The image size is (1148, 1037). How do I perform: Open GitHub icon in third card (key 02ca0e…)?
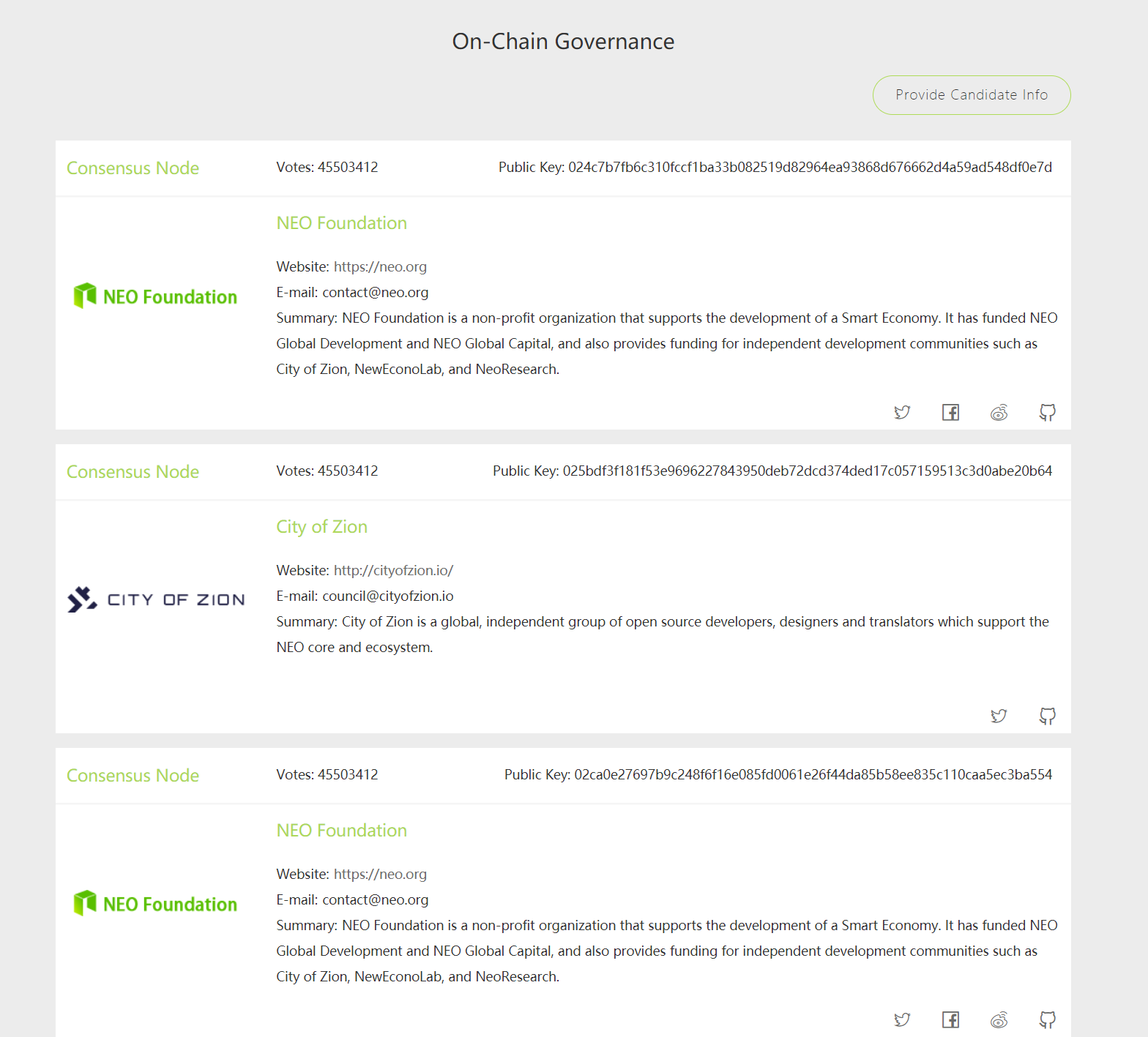tap(1048, 1019)
